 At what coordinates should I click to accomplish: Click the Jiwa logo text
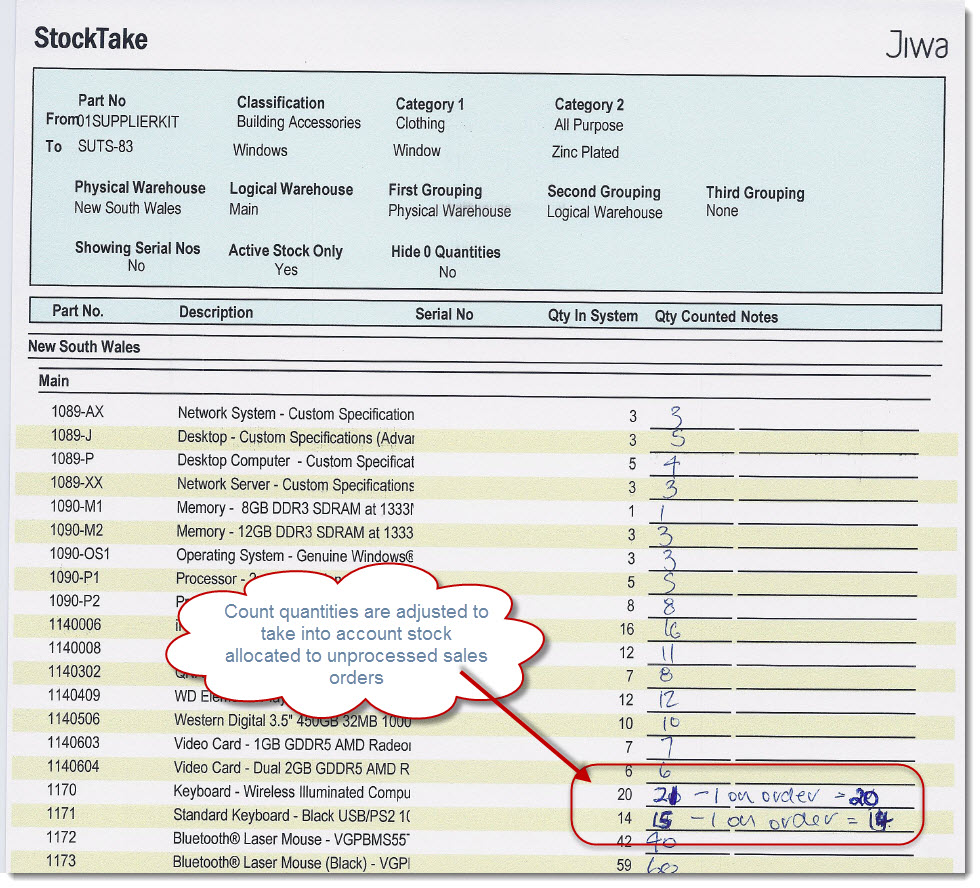point(916,45)
